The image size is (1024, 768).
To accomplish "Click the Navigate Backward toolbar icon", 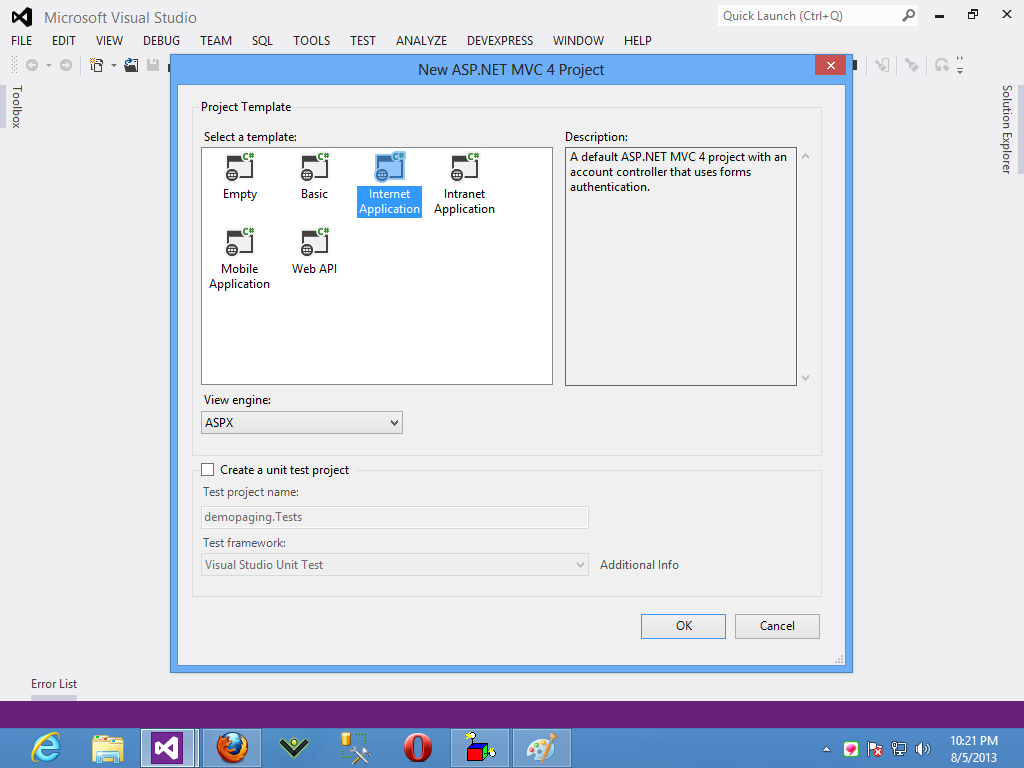I will coord(32,65).
